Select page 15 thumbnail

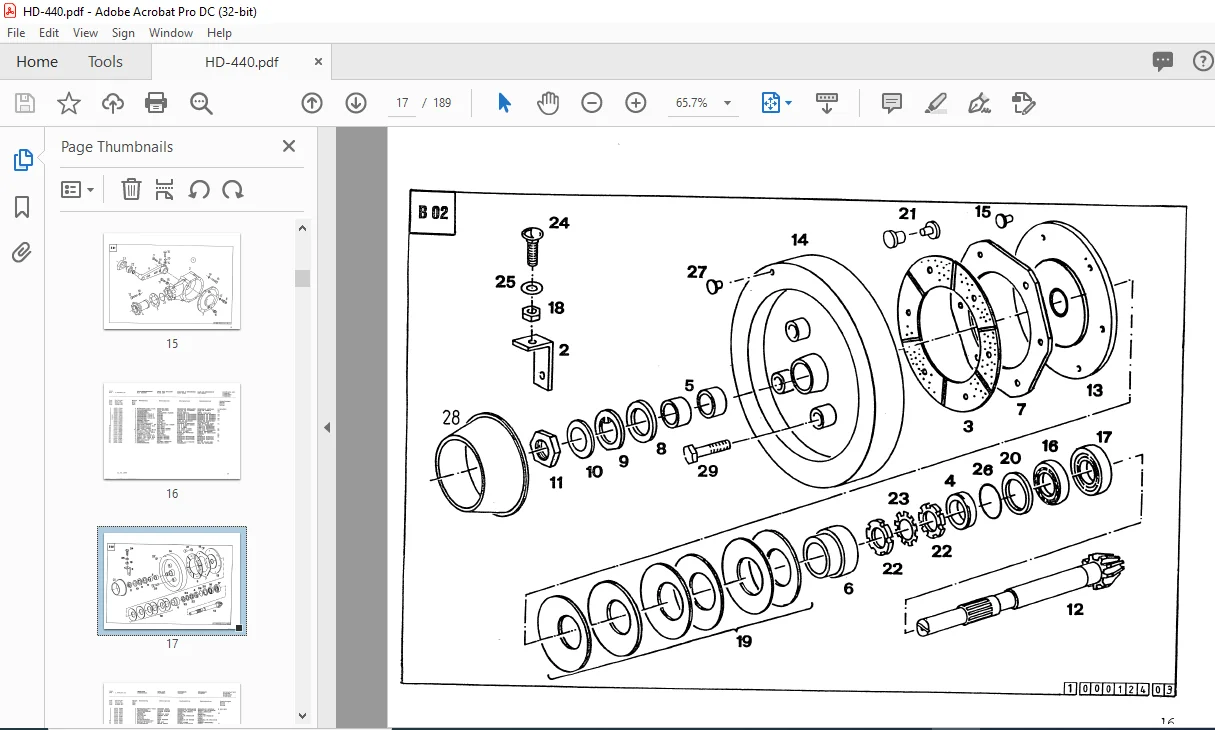[x=172, y=281]
